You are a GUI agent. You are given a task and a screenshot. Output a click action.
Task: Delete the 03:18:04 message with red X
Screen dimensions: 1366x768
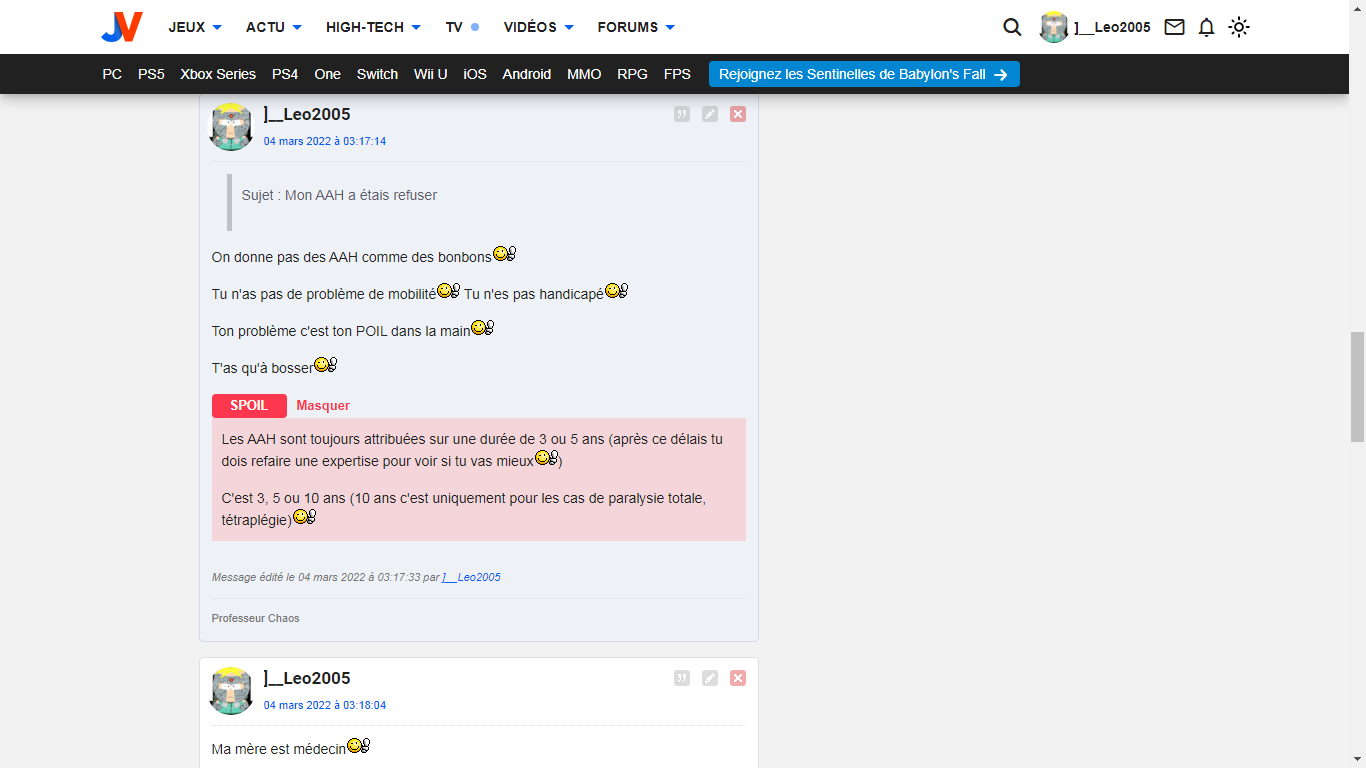pyautogui.click(x=738, y=678)
